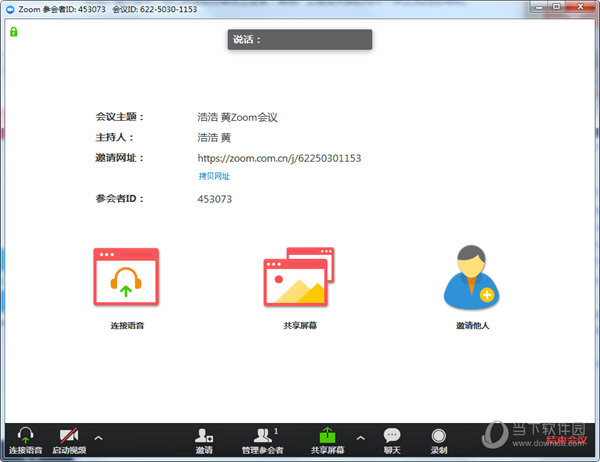Open the 聊天 chat bubble icon

[392, 441]
